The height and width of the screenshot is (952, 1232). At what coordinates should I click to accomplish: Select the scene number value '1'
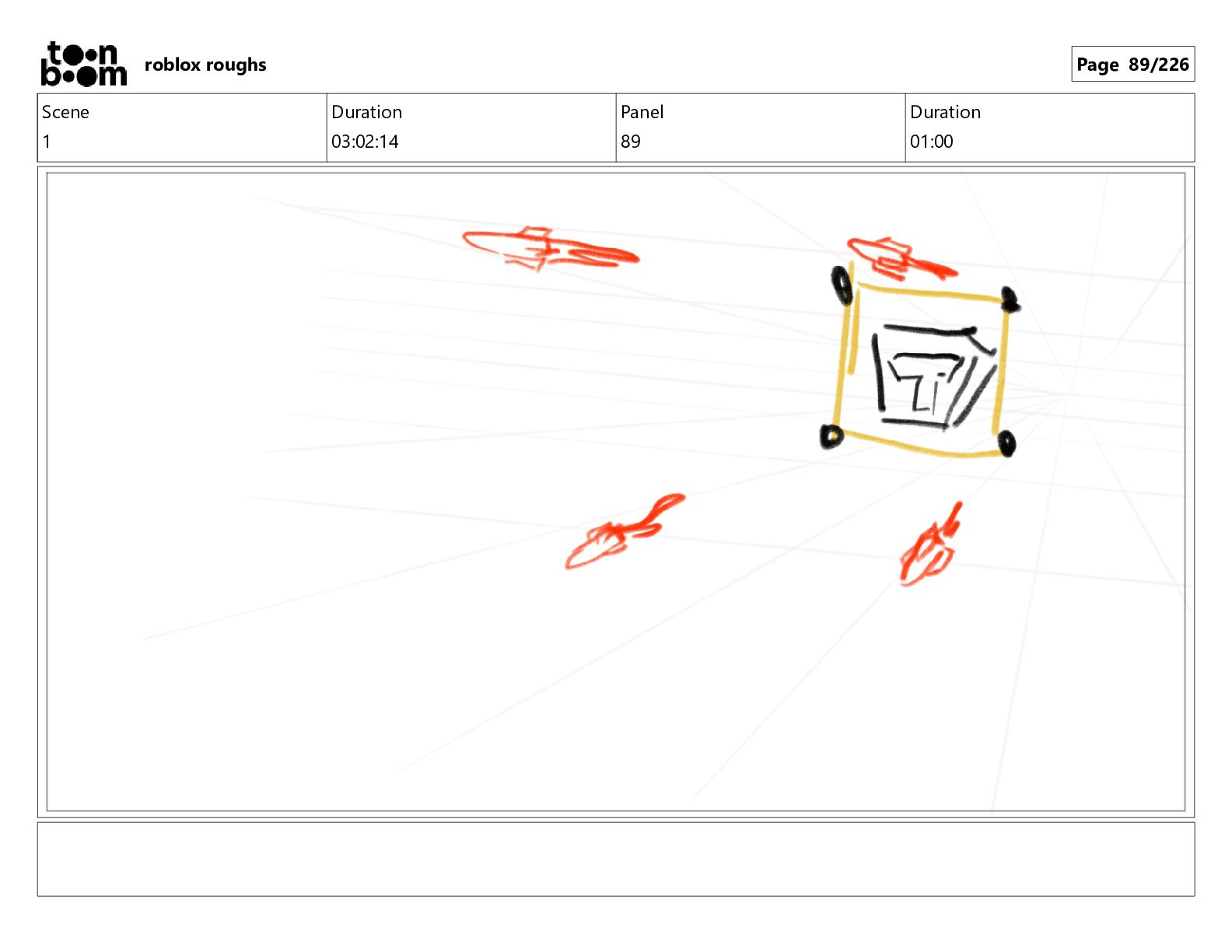47,142
